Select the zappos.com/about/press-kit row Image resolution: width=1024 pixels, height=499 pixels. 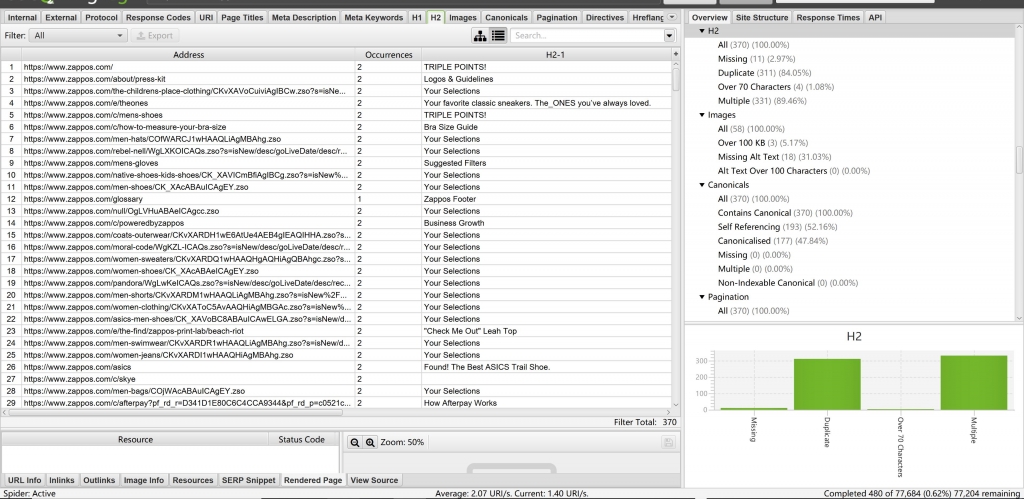coord(336,79)
